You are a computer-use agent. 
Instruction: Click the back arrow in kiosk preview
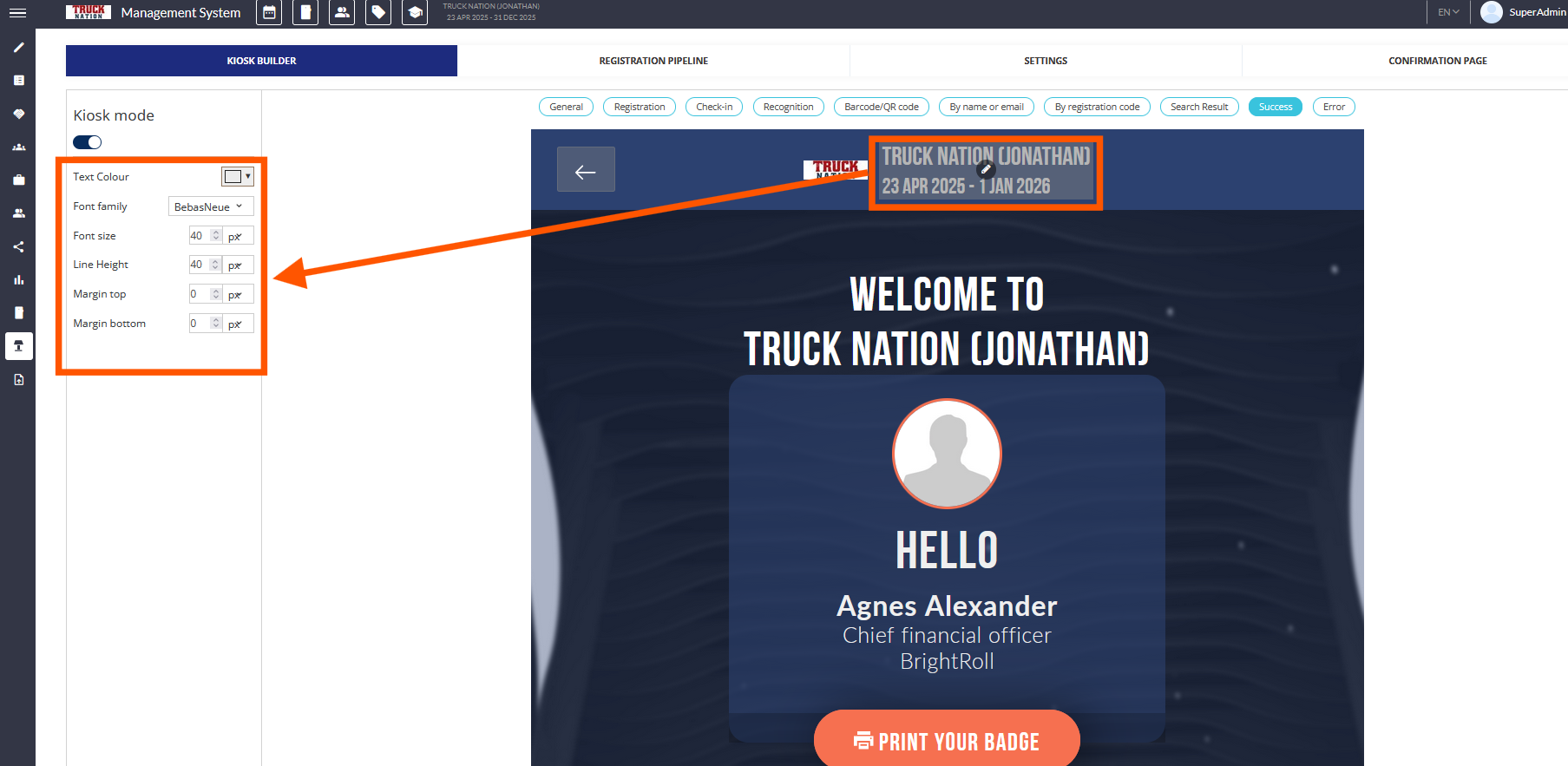pos(586,170)
